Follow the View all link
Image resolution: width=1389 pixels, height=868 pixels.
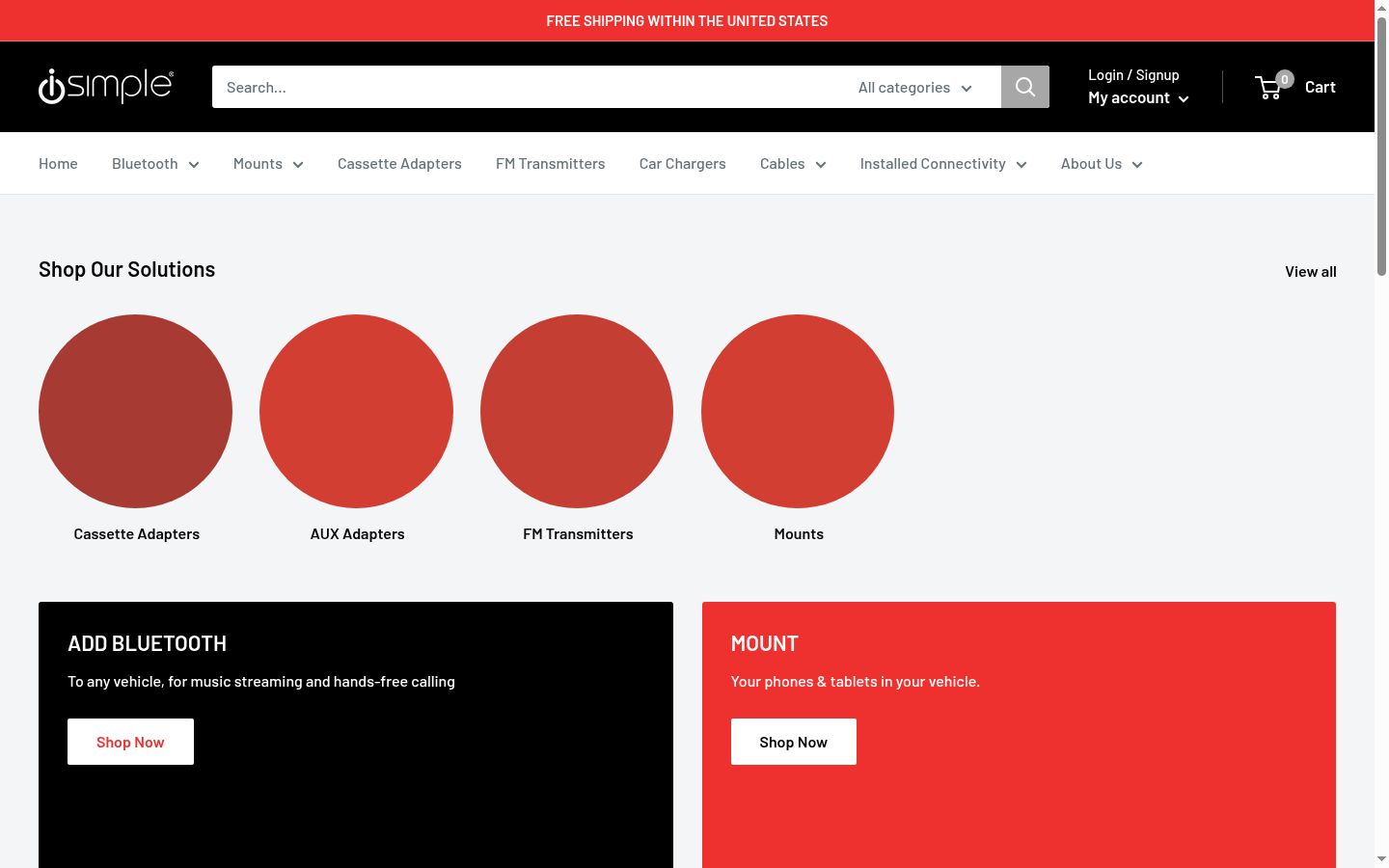tap(1310, 272)
